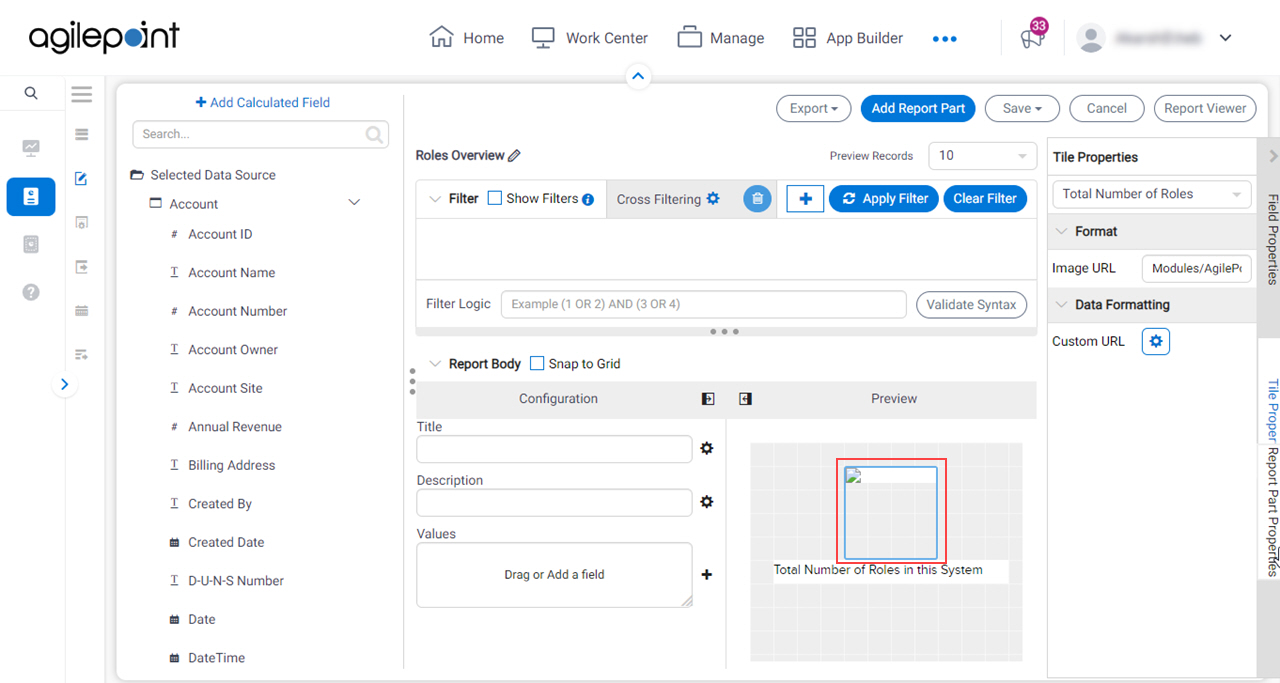Open Work Center in top navigation

click(589, 38)
